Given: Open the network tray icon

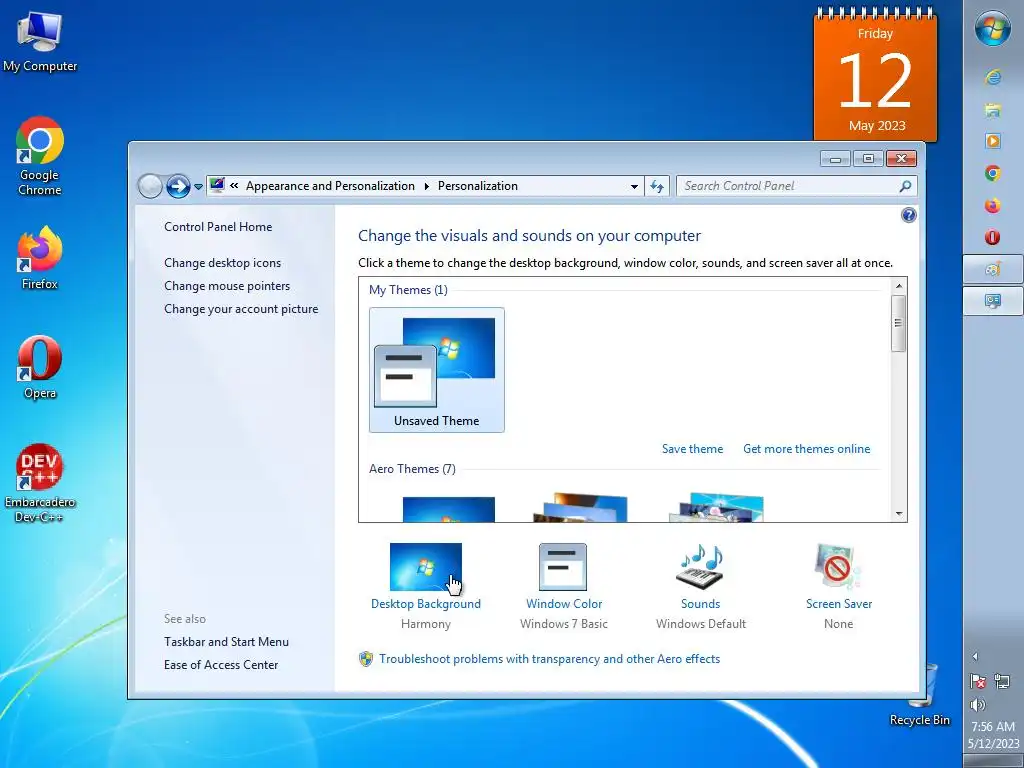Looking at the screenshot, I should (1002, 681).
